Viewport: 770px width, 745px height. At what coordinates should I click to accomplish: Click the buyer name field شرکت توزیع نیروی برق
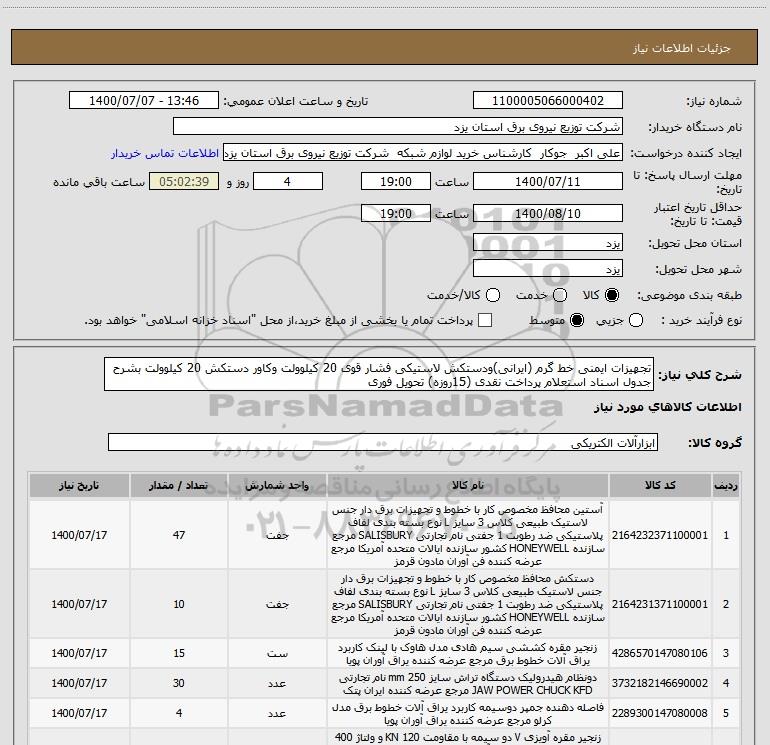(398, 127)
